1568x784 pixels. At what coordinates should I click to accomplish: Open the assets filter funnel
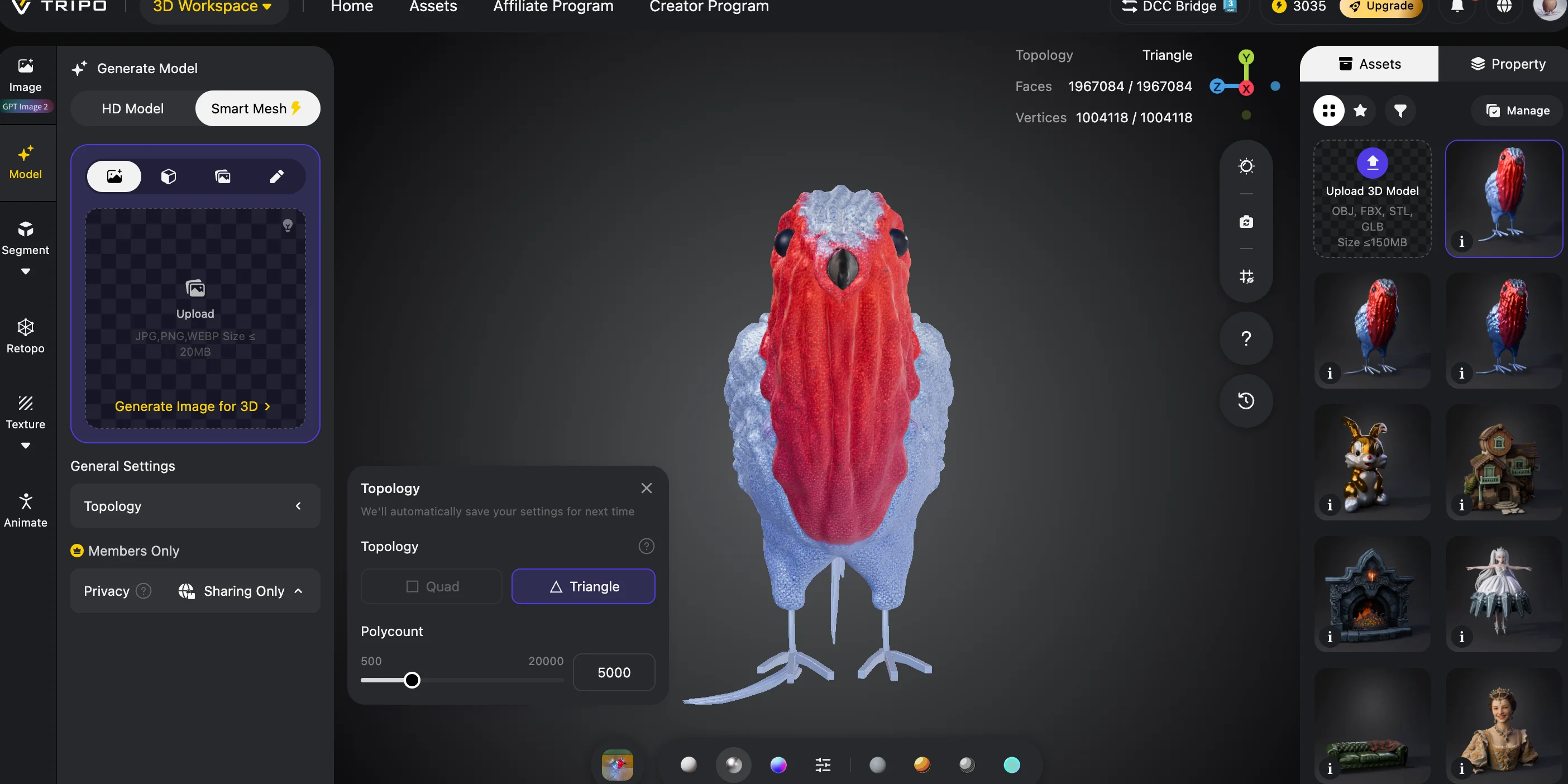(1400, 111)
